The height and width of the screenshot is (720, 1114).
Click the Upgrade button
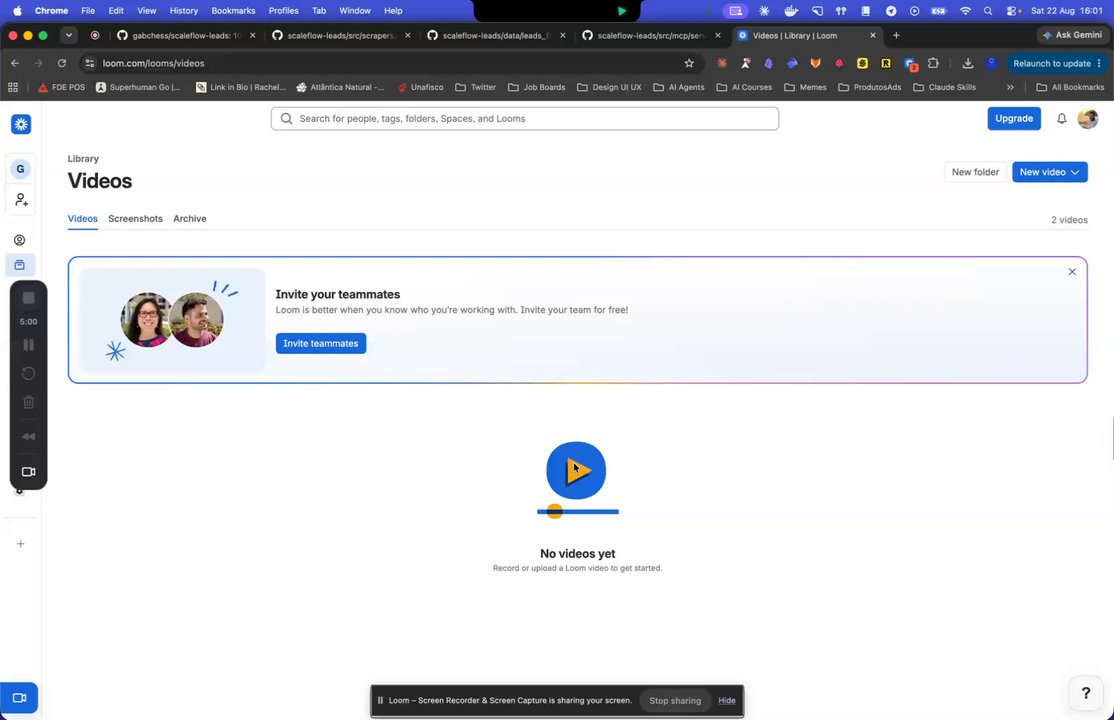(1014, 119)
